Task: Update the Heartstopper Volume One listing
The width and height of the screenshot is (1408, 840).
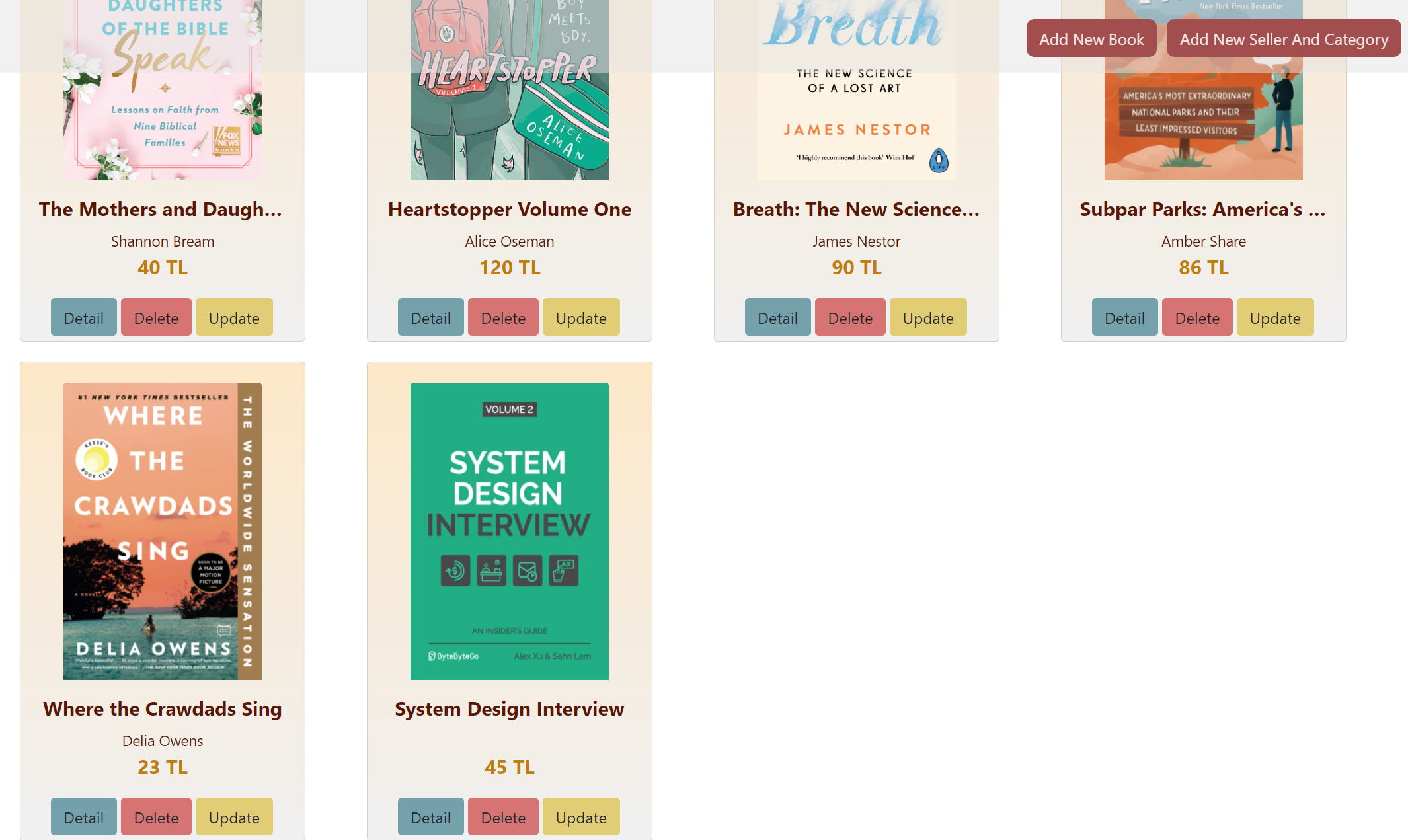Action: coord(580,317)
